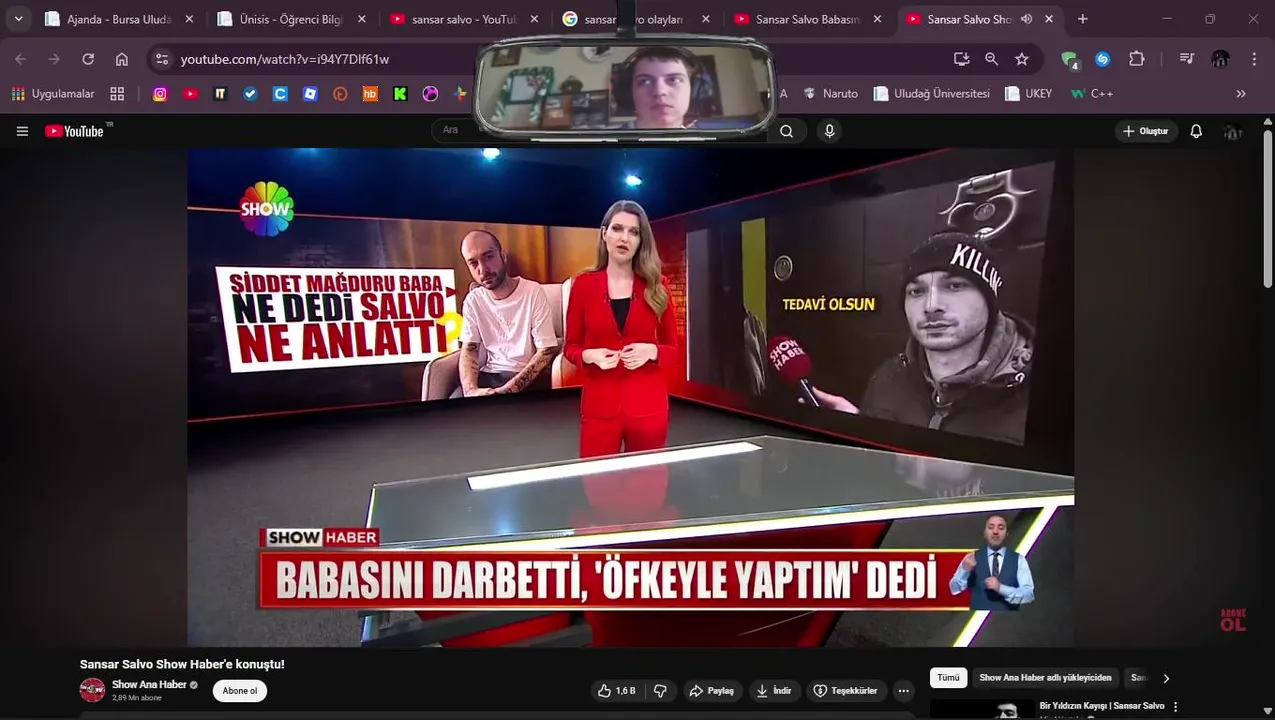Viewport: 1275px width, 720px height.
Task: Open the YouTube bookmark icon
Action: click(190, 94)
